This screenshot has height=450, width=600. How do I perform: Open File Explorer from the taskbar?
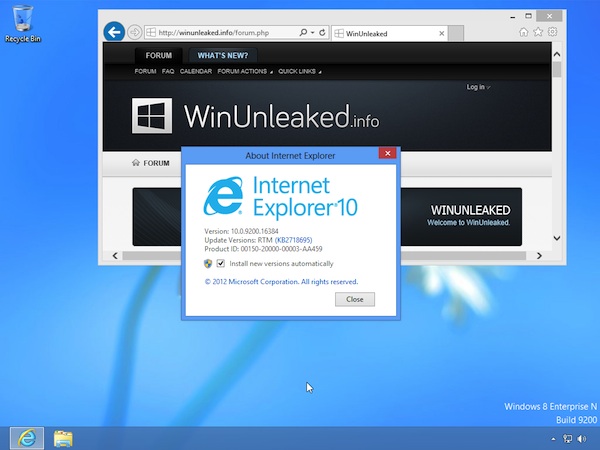point(63,439)
